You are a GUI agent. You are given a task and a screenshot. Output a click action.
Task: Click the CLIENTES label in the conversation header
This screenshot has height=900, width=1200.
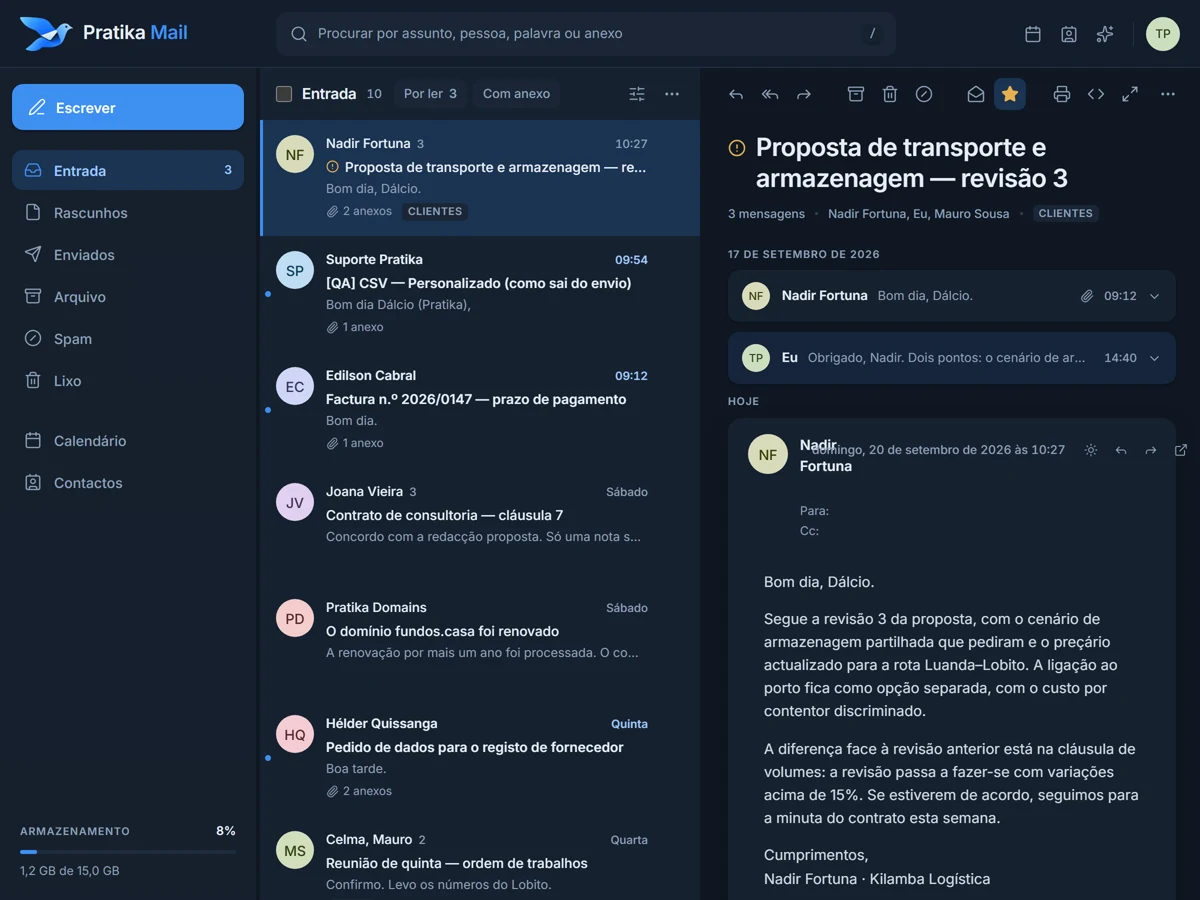[1065, 214]
